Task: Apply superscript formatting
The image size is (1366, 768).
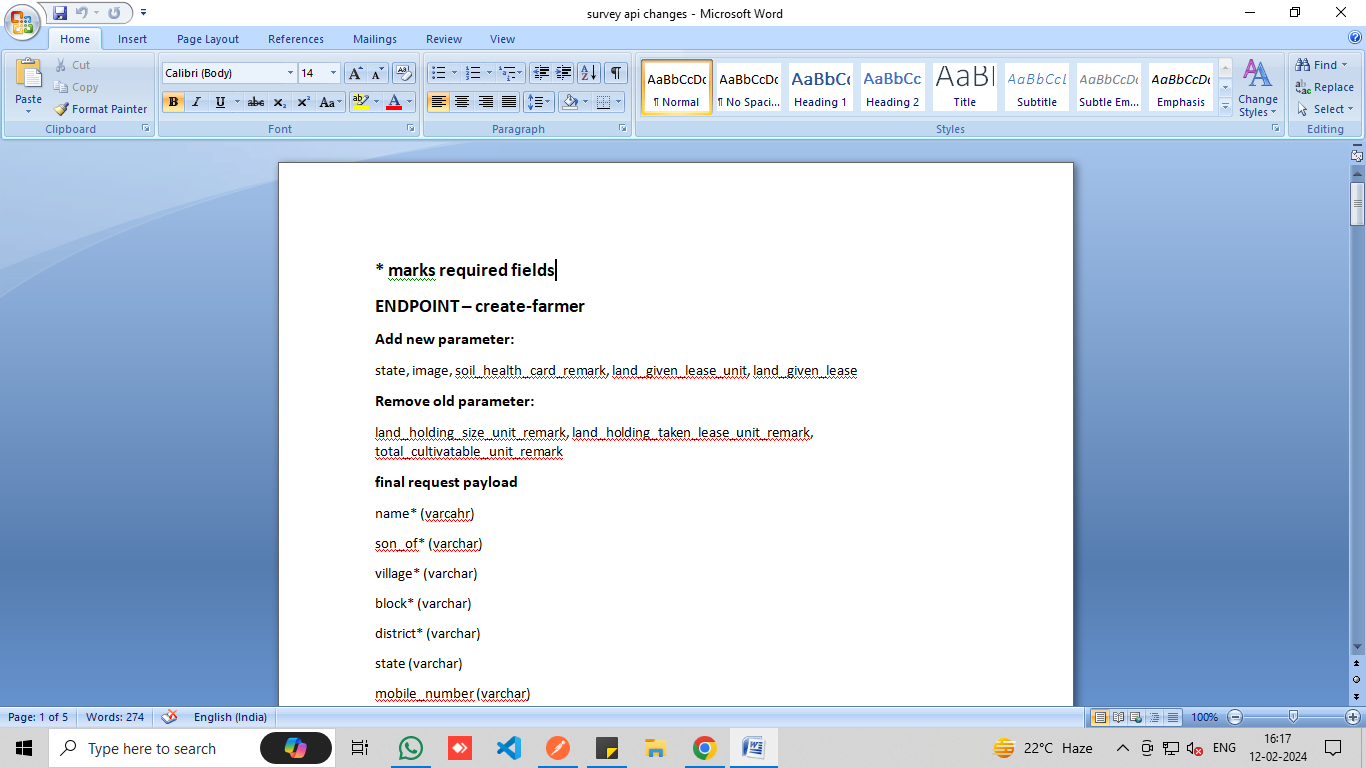Action: (303, 102)
